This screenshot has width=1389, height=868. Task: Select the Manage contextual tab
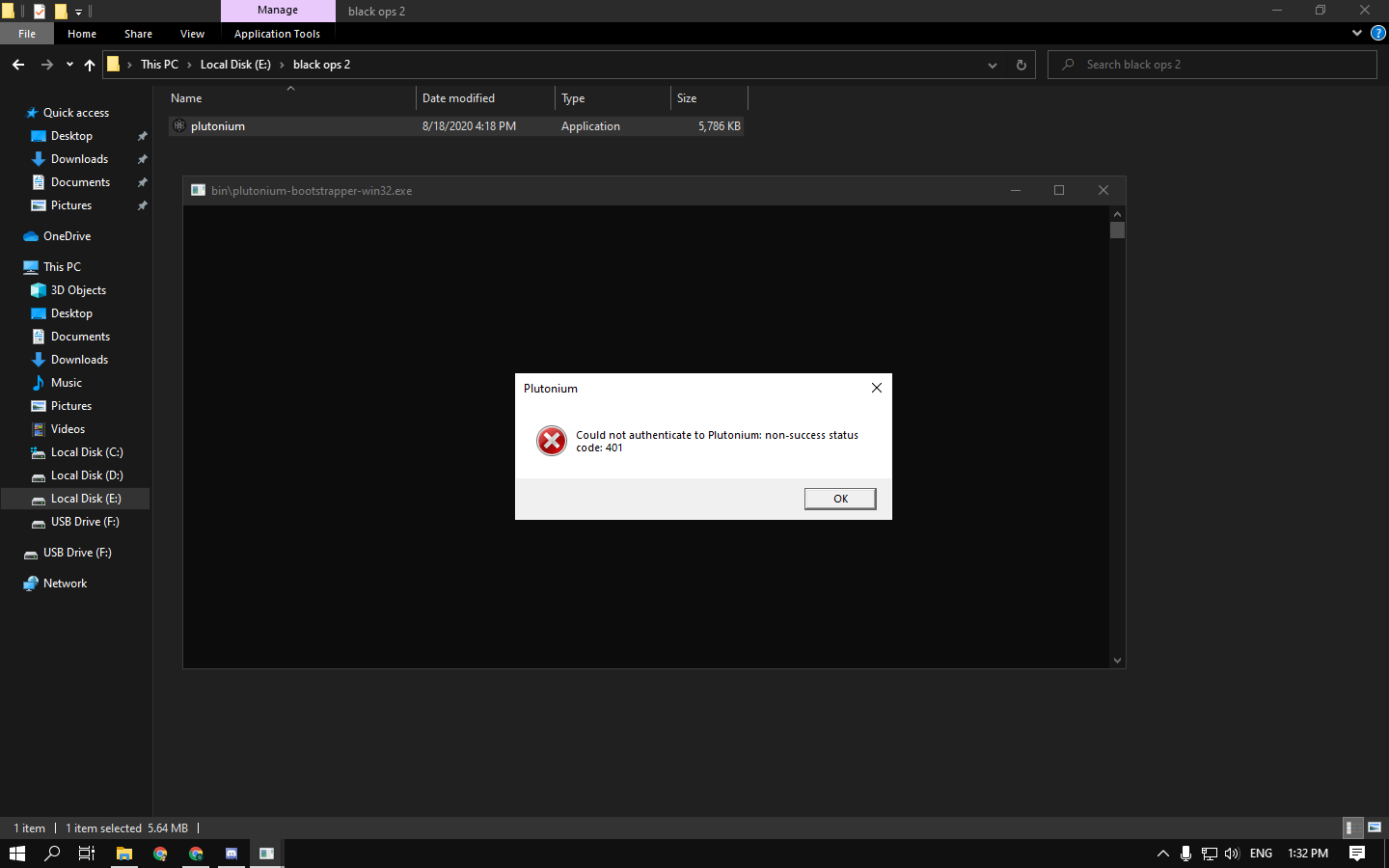pyautogui.click(x=278, y=11)
